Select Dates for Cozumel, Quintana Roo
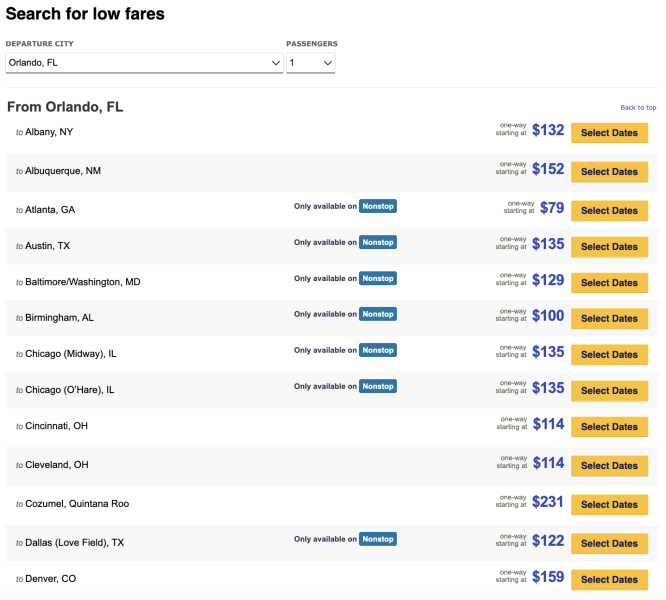This screenshot has width=666, height=600. pos(609,505)
